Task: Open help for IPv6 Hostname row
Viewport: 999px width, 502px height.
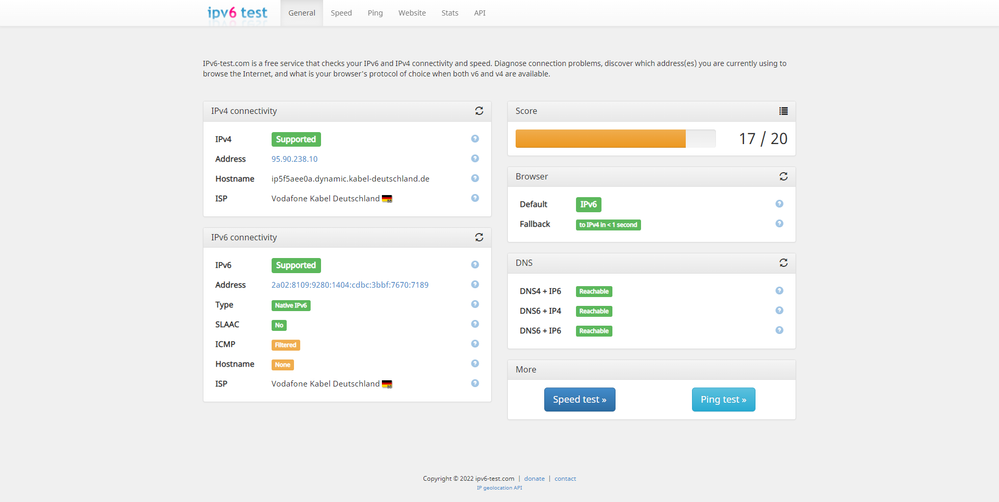Action: [x=475, y=364]
